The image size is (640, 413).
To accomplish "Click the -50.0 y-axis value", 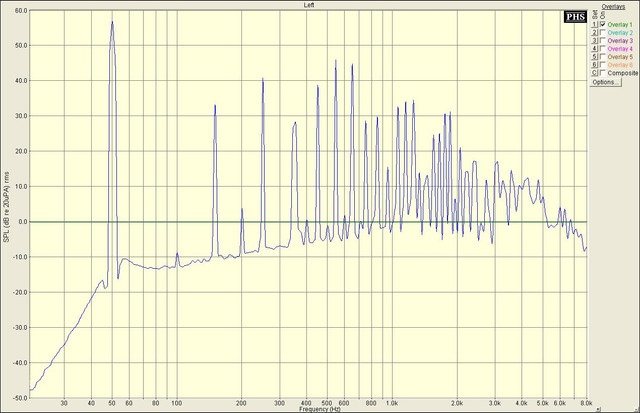I will coord(20,398).
